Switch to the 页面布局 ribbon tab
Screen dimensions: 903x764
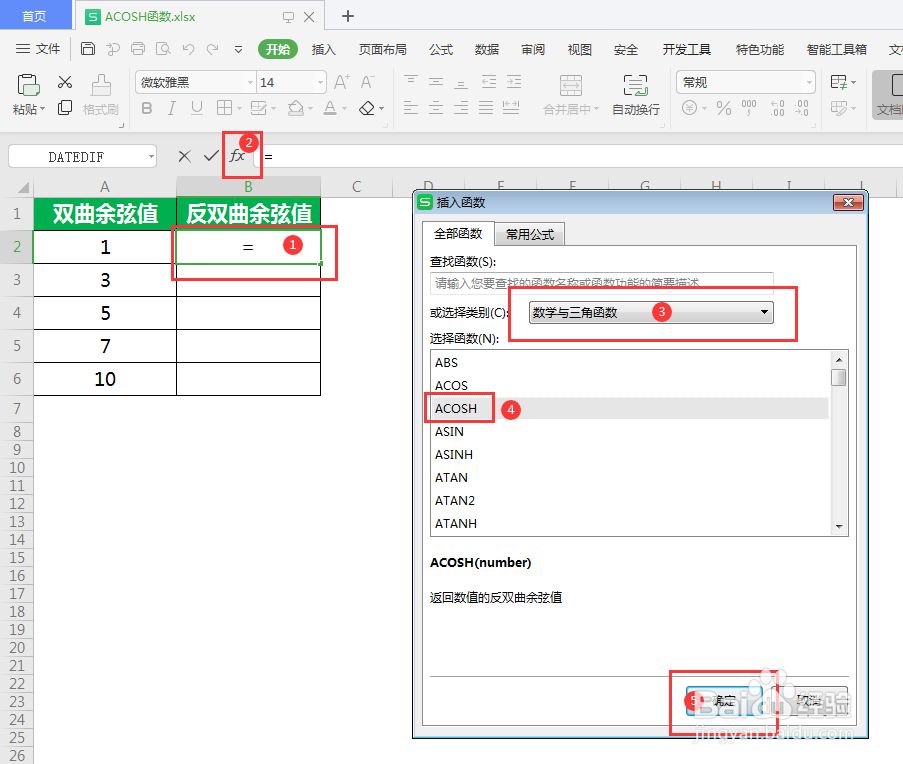[382, 50]
